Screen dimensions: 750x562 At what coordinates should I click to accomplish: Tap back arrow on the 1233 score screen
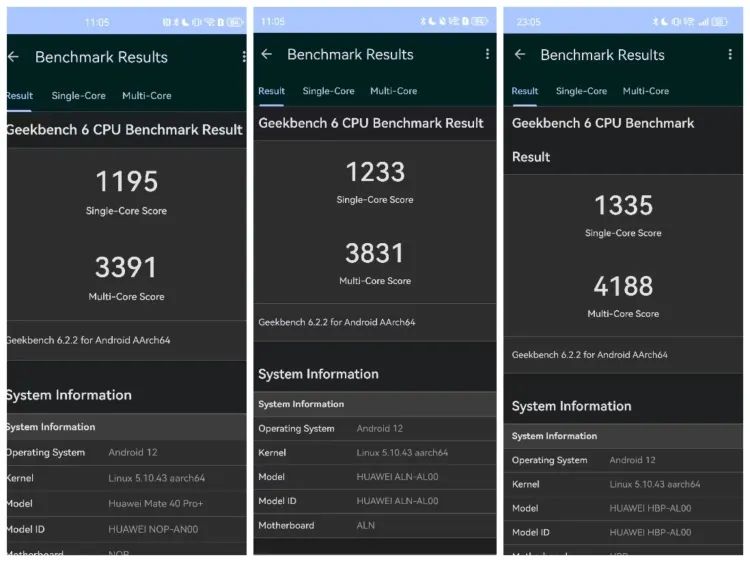[266, 54]
